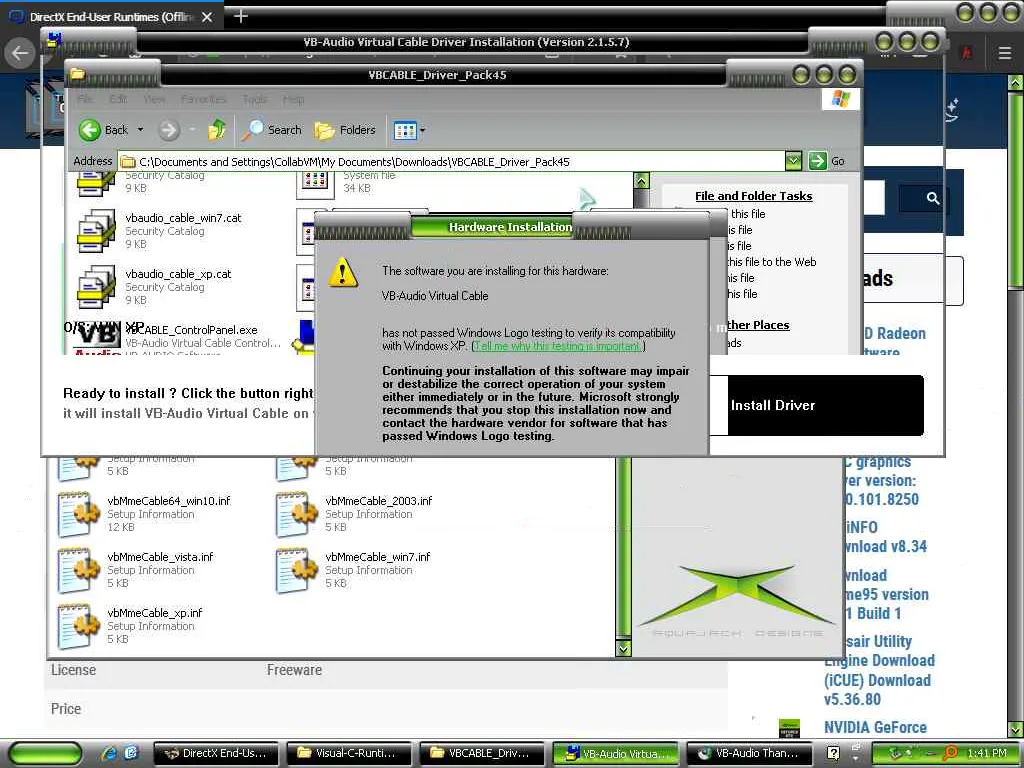Click the website search text field
The height and width of the screenshot is (768, 1024).
874,199
